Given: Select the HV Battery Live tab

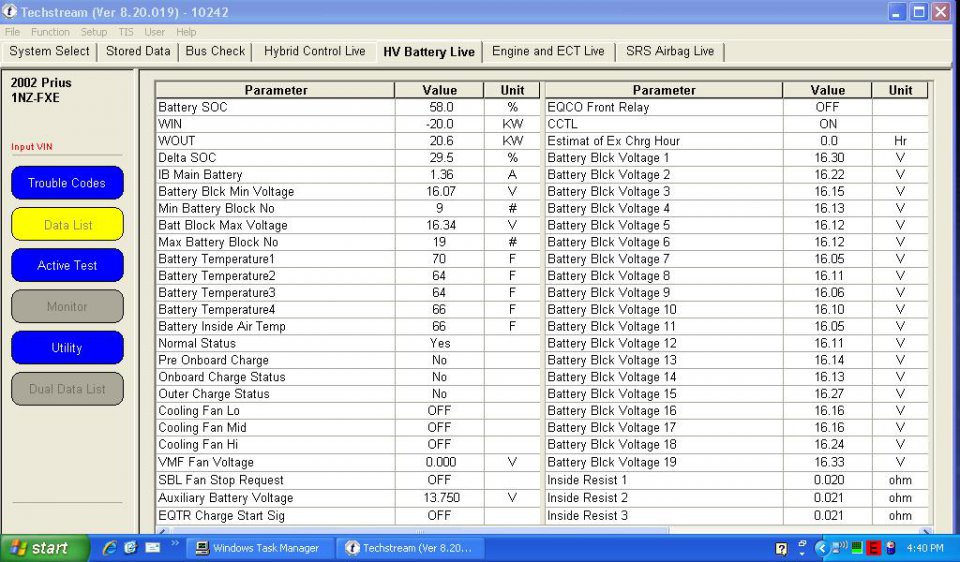Looking at the screenshot, I should (x=429, y=52).
